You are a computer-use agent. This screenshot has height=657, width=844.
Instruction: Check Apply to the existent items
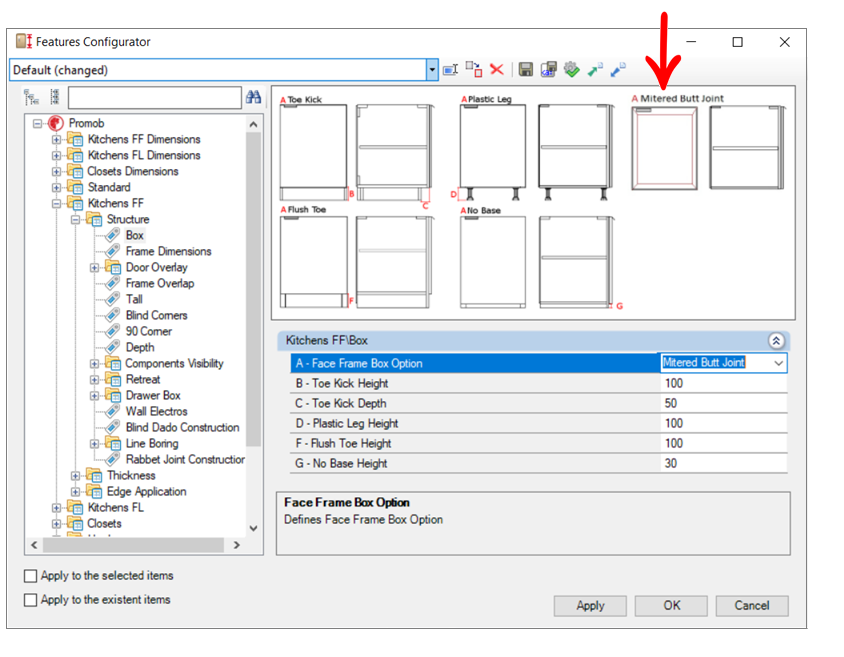(x=31, y=600)
